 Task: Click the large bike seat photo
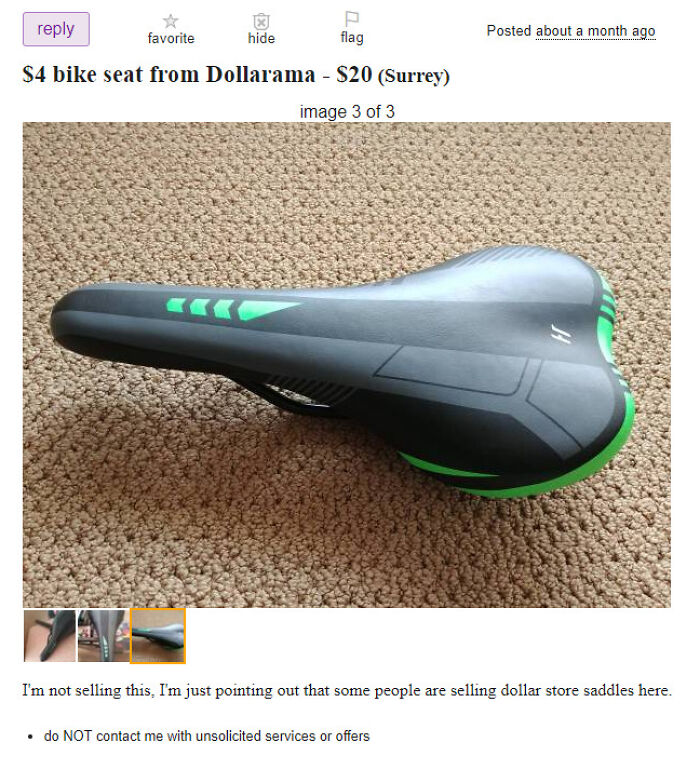(x=347, y=365)
